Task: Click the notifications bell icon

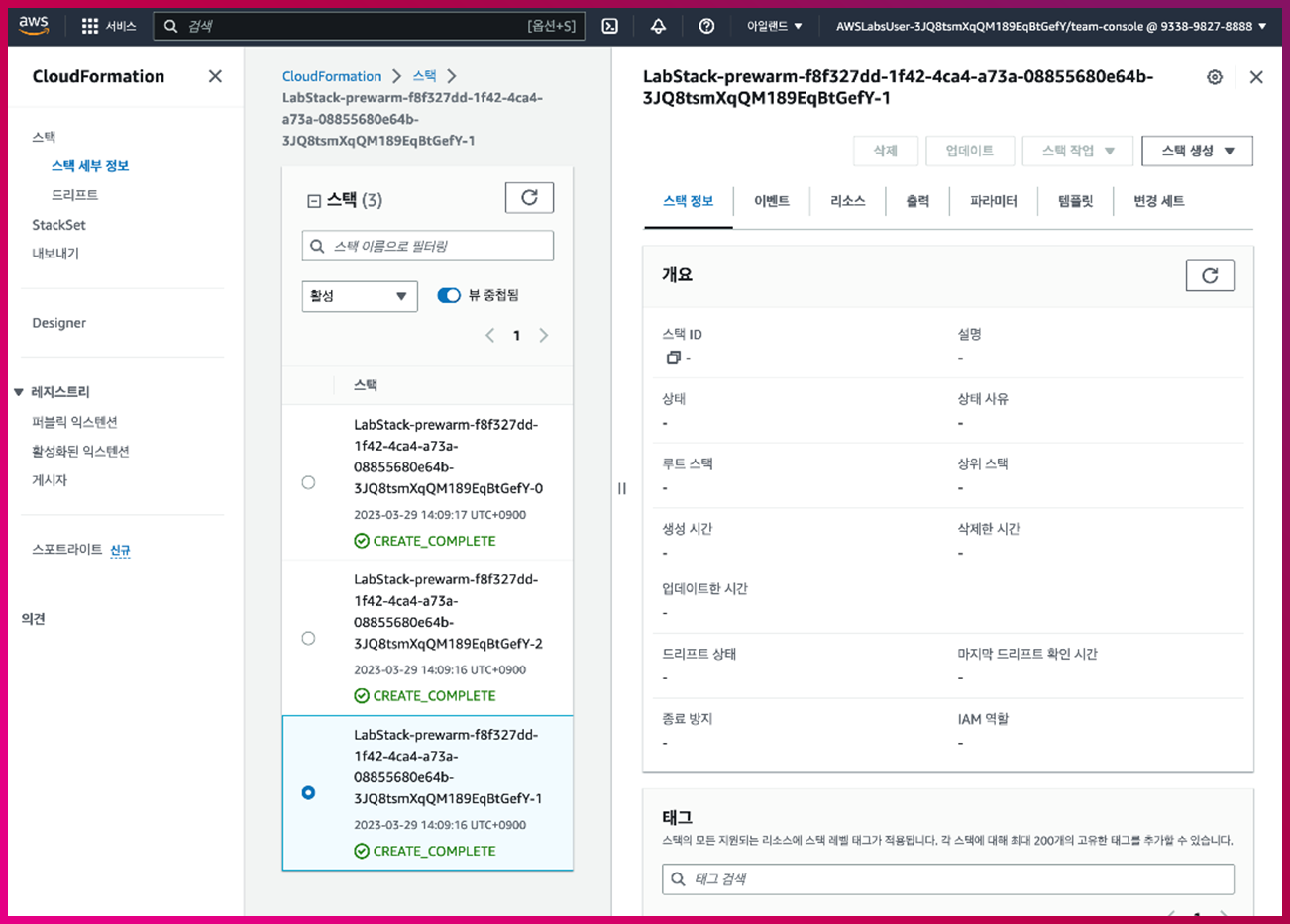Action: click(658, 26)
